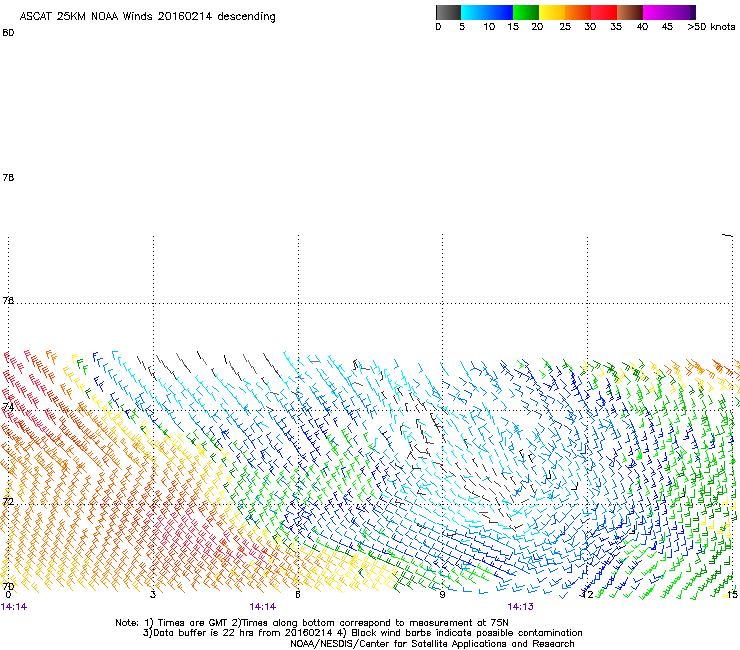Click the orange 25-30 knots color bar segment

pos(578,12)
